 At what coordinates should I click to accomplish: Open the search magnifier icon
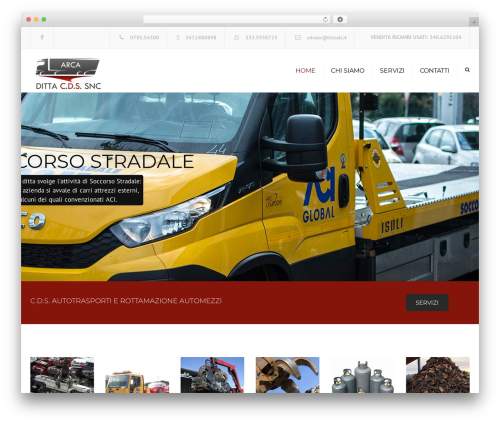467,70
